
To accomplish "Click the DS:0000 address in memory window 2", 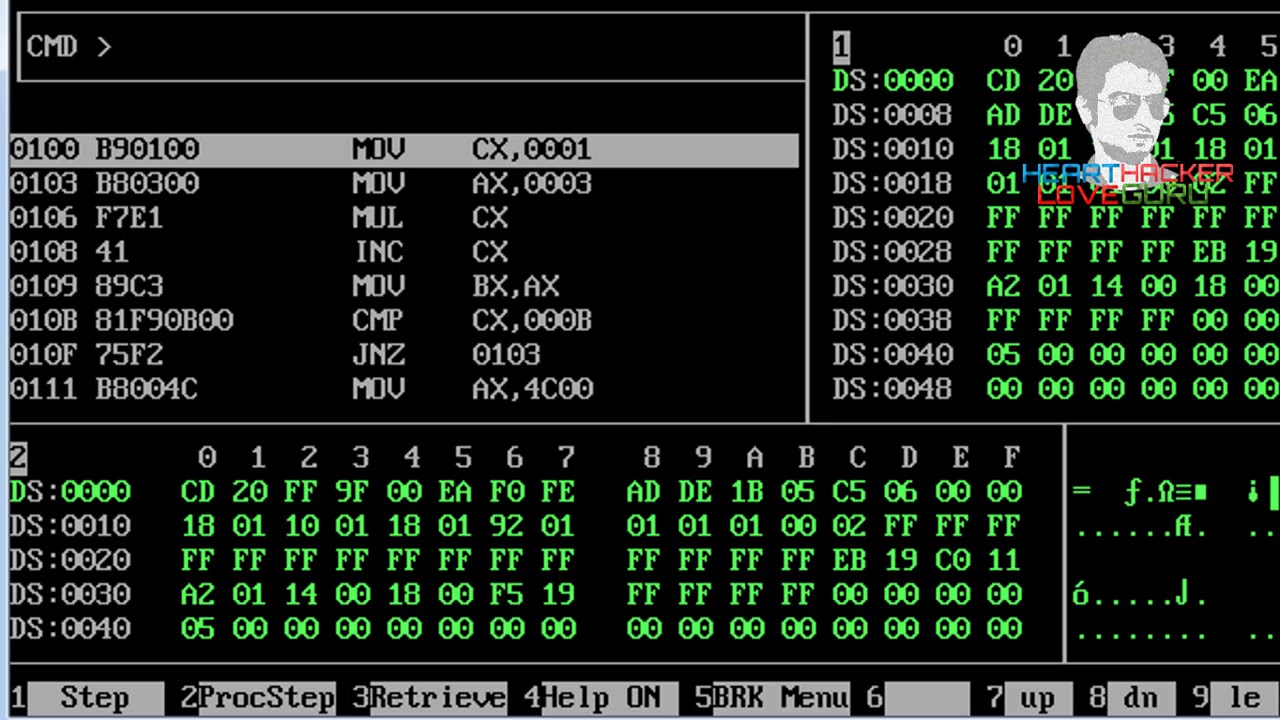I will point(70,491).
